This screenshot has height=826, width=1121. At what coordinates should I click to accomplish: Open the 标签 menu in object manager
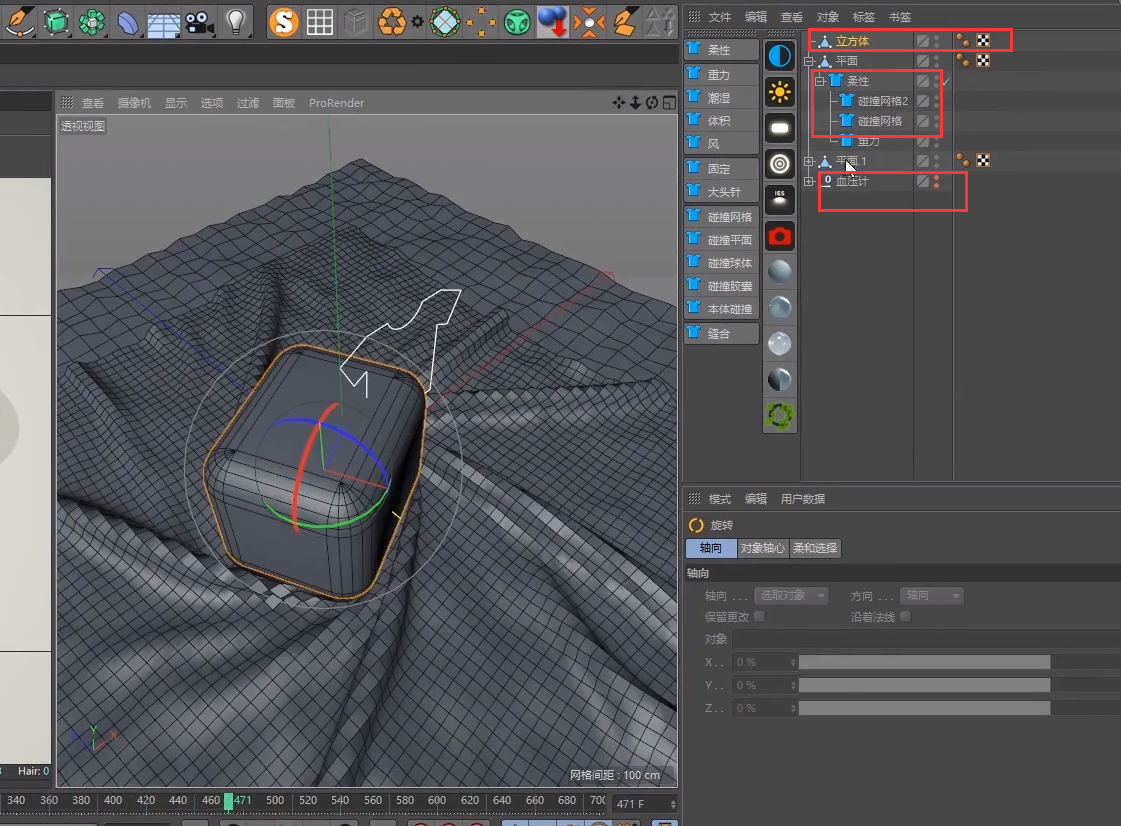tap(863, 17)
